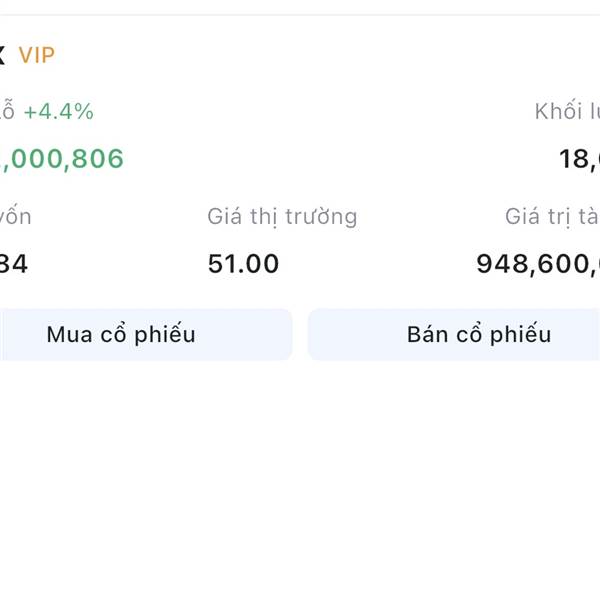Click the Khối lượng label

coord(566,112)
